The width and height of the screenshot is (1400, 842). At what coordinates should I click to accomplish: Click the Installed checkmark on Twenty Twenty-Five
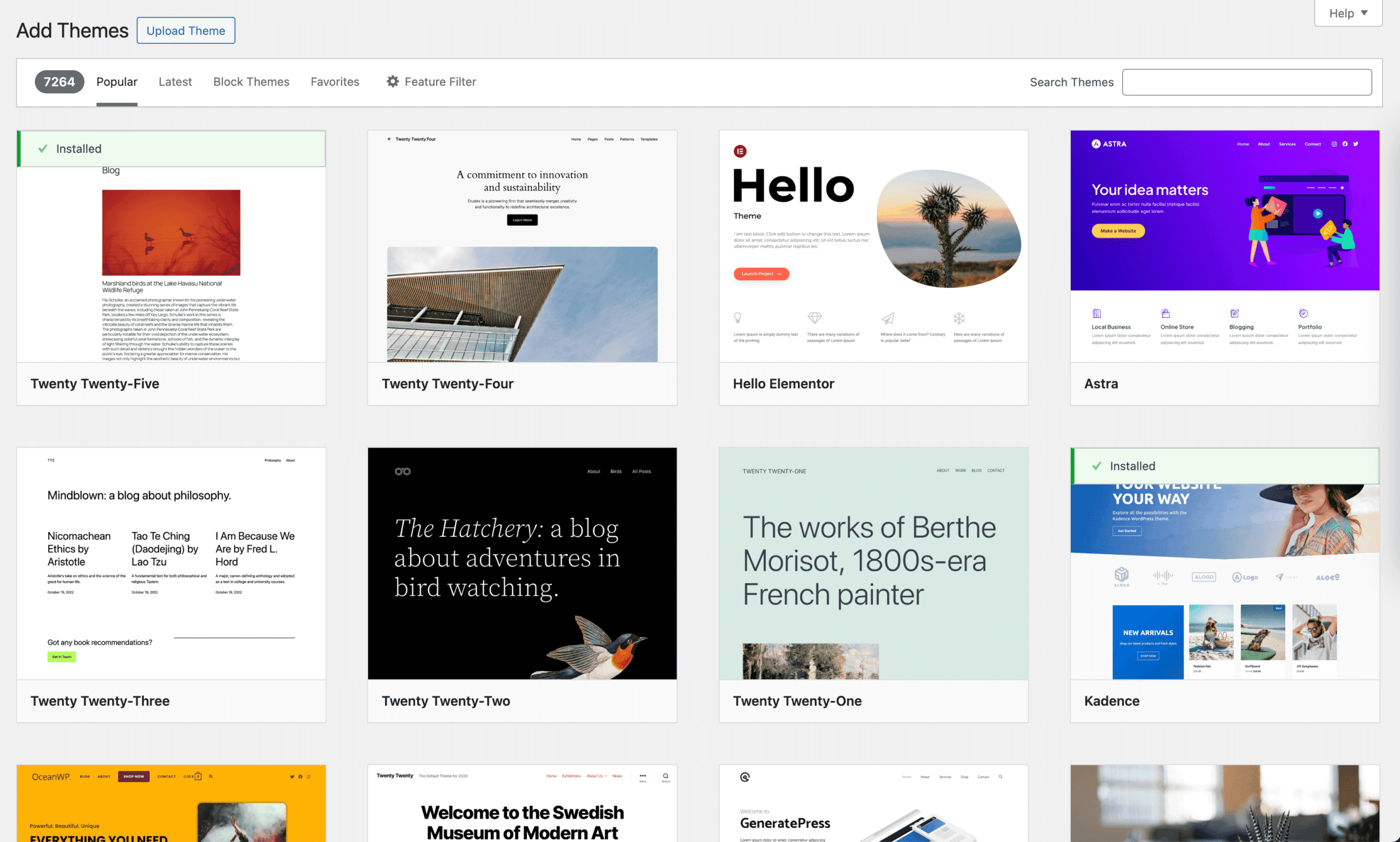pos(43,149)
